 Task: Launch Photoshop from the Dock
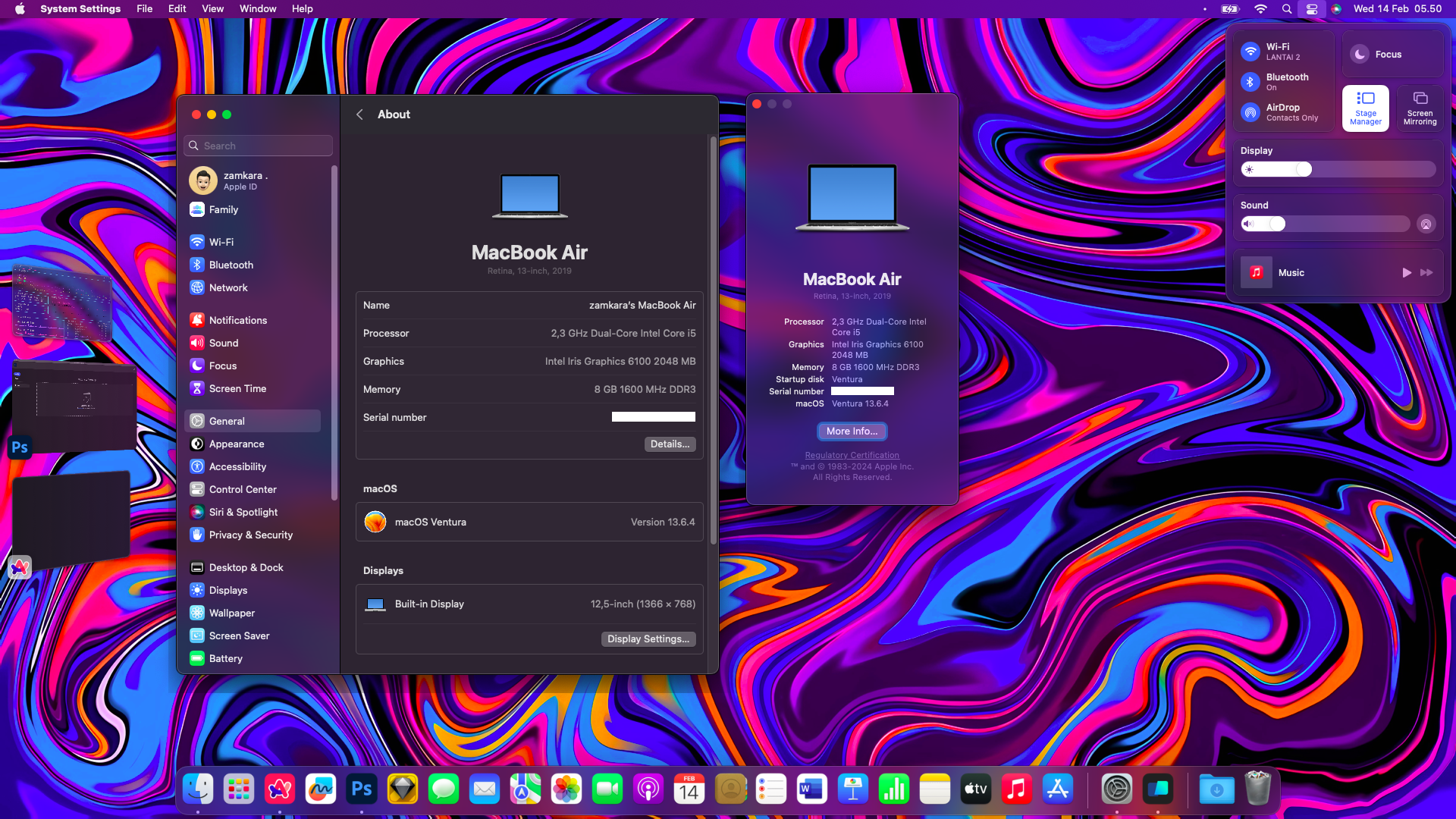(362, 789)
